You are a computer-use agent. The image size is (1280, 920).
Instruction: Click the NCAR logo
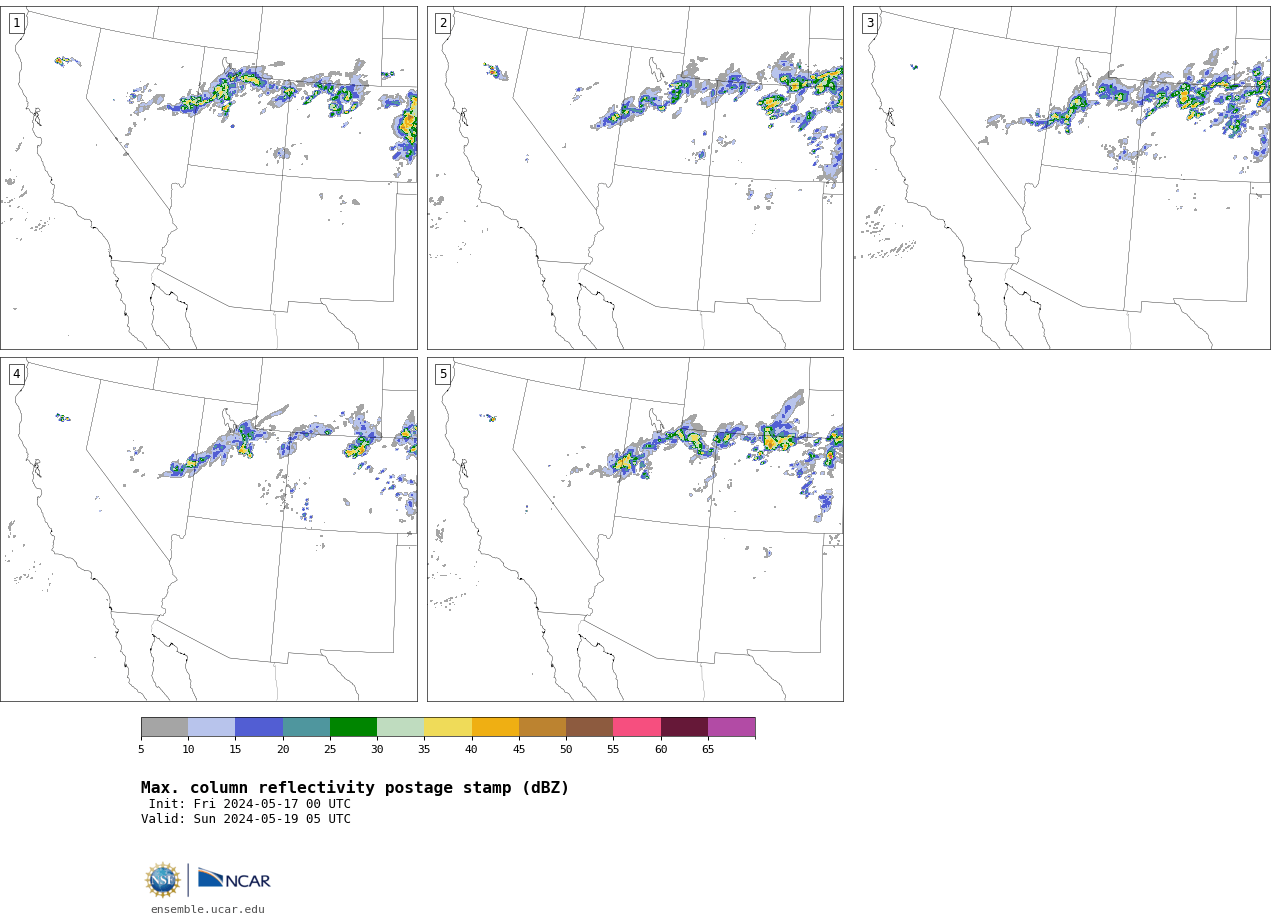pyautogui.click(x=234, y=879)
